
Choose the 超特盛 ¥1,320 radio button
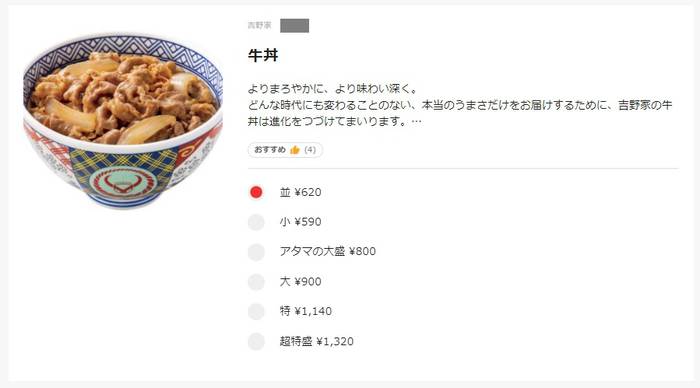coord(256,342)
